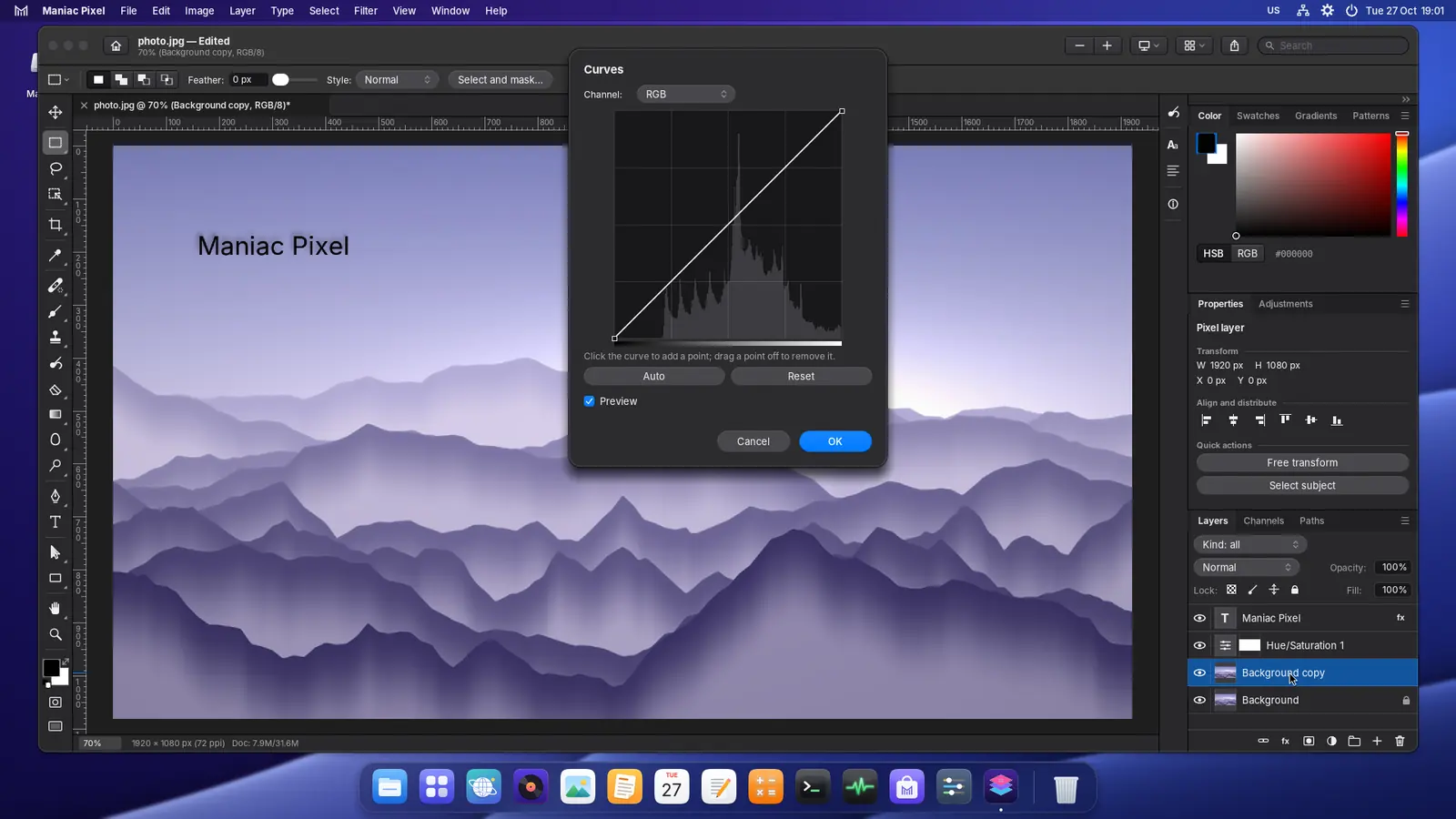Viewport: 1456px width, 819px height.
Task: Select the Brush tool
Action: click(56, 312)
